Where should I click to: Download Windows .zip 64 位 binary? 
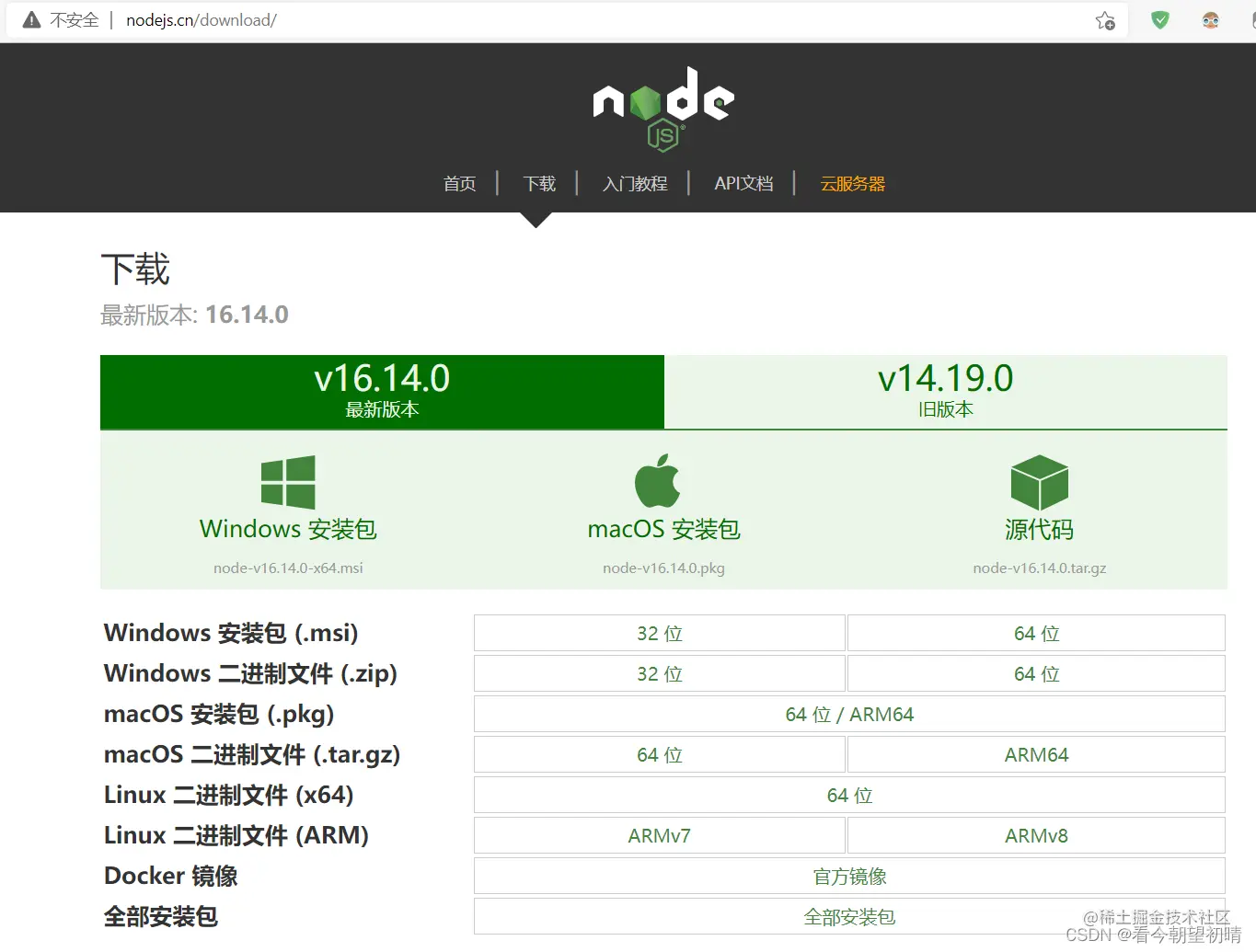1036,673
